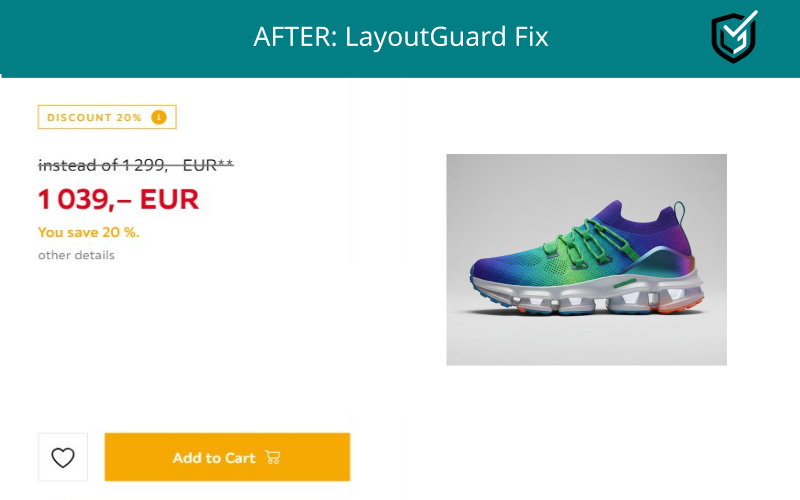Click the LayoutGuard shield logo

click(x=734, y=37)
